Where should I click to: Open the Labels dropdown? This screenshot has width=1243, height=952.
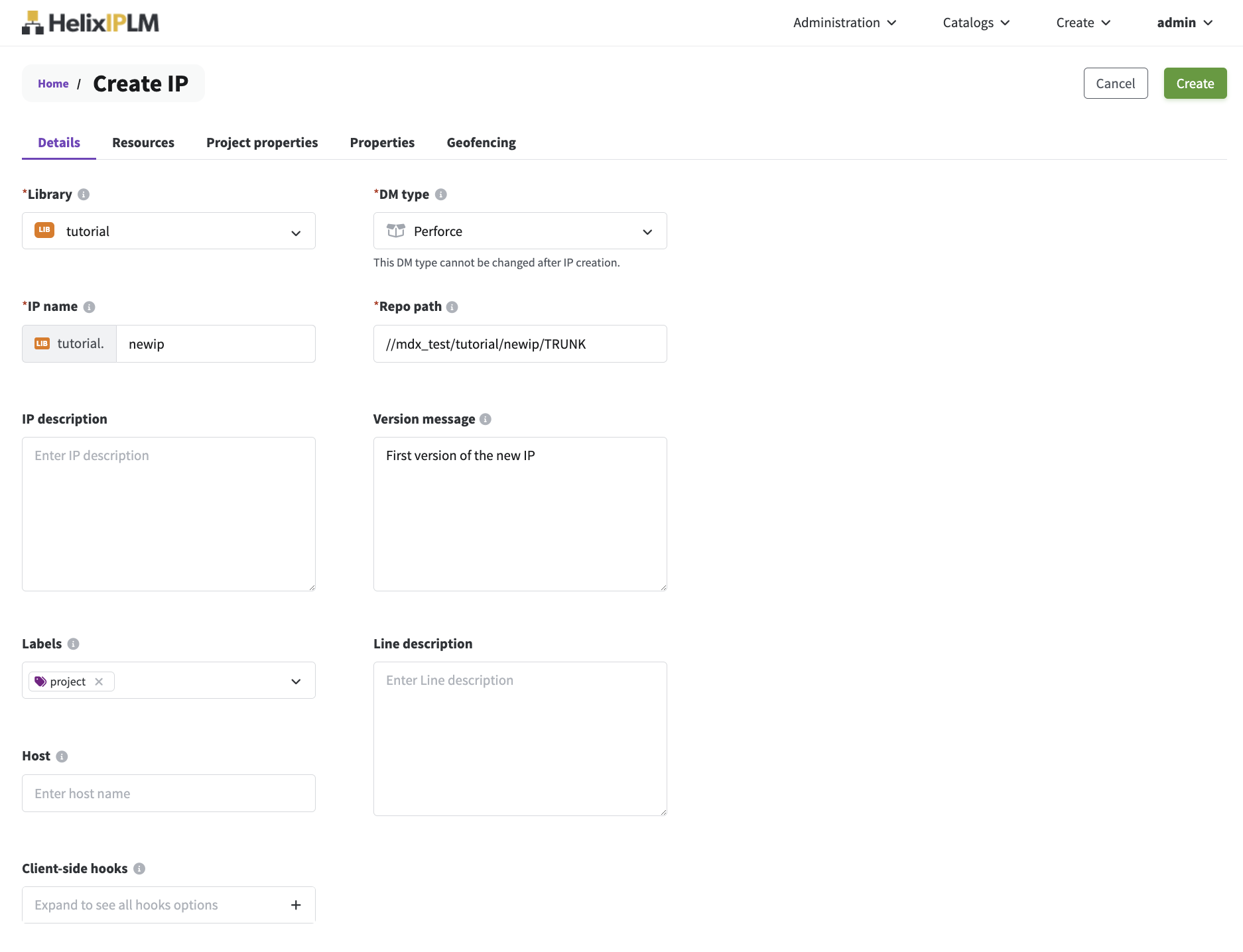click(296, 682)
